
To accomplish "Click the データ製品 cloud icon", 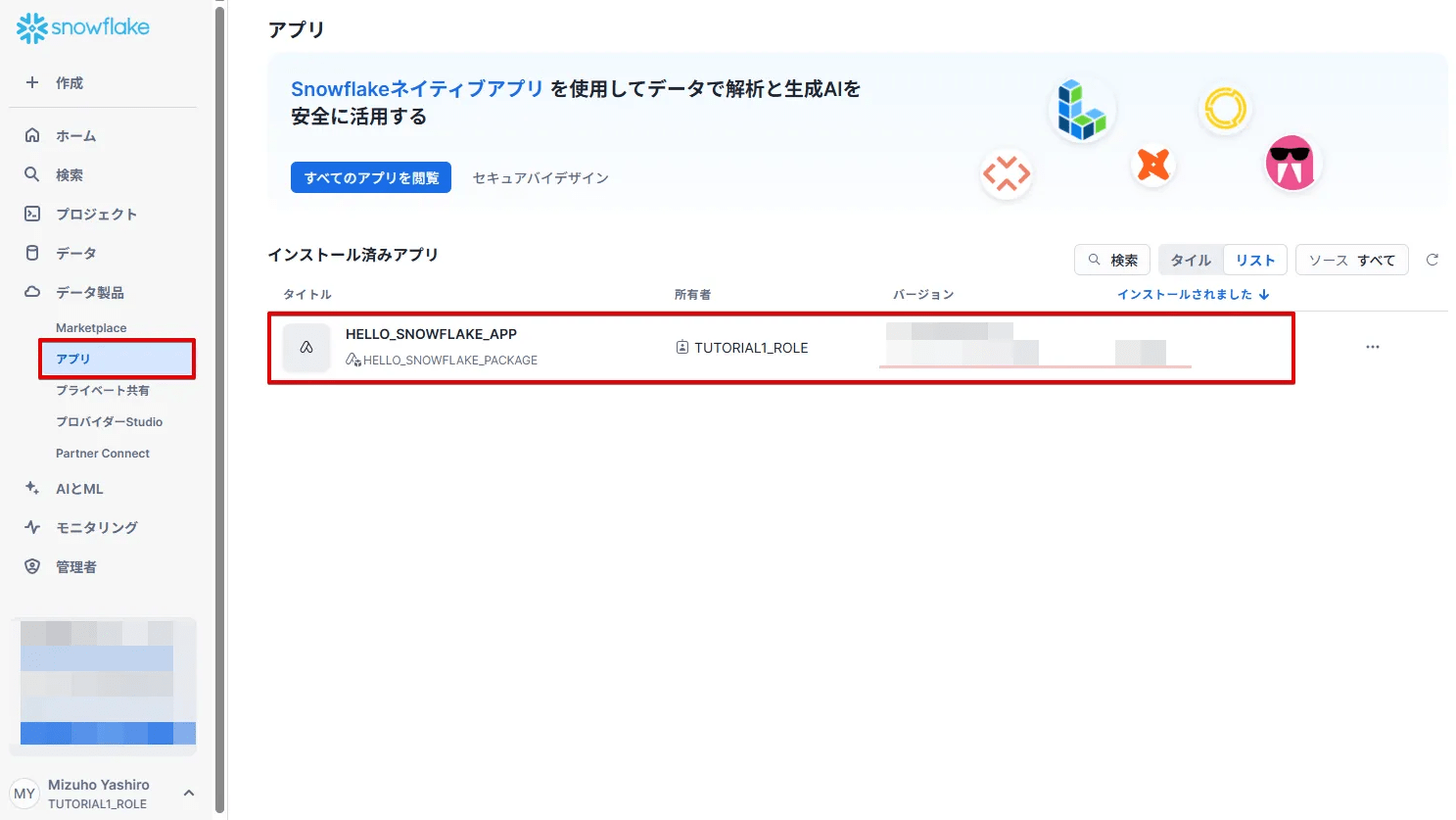I will (x=32, y=292).
